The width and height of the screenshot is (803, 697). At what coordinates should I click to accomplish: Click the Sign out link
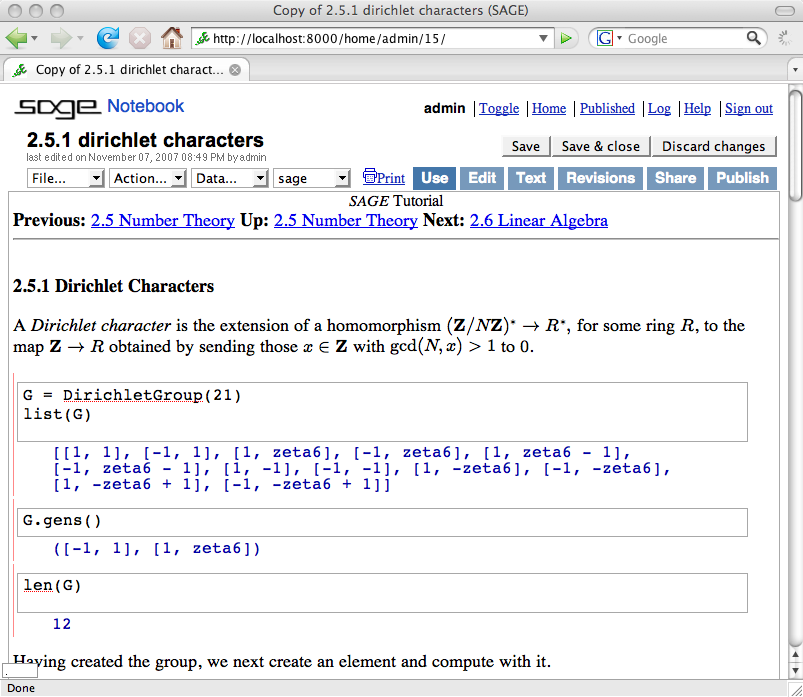(x=749, y=109)
